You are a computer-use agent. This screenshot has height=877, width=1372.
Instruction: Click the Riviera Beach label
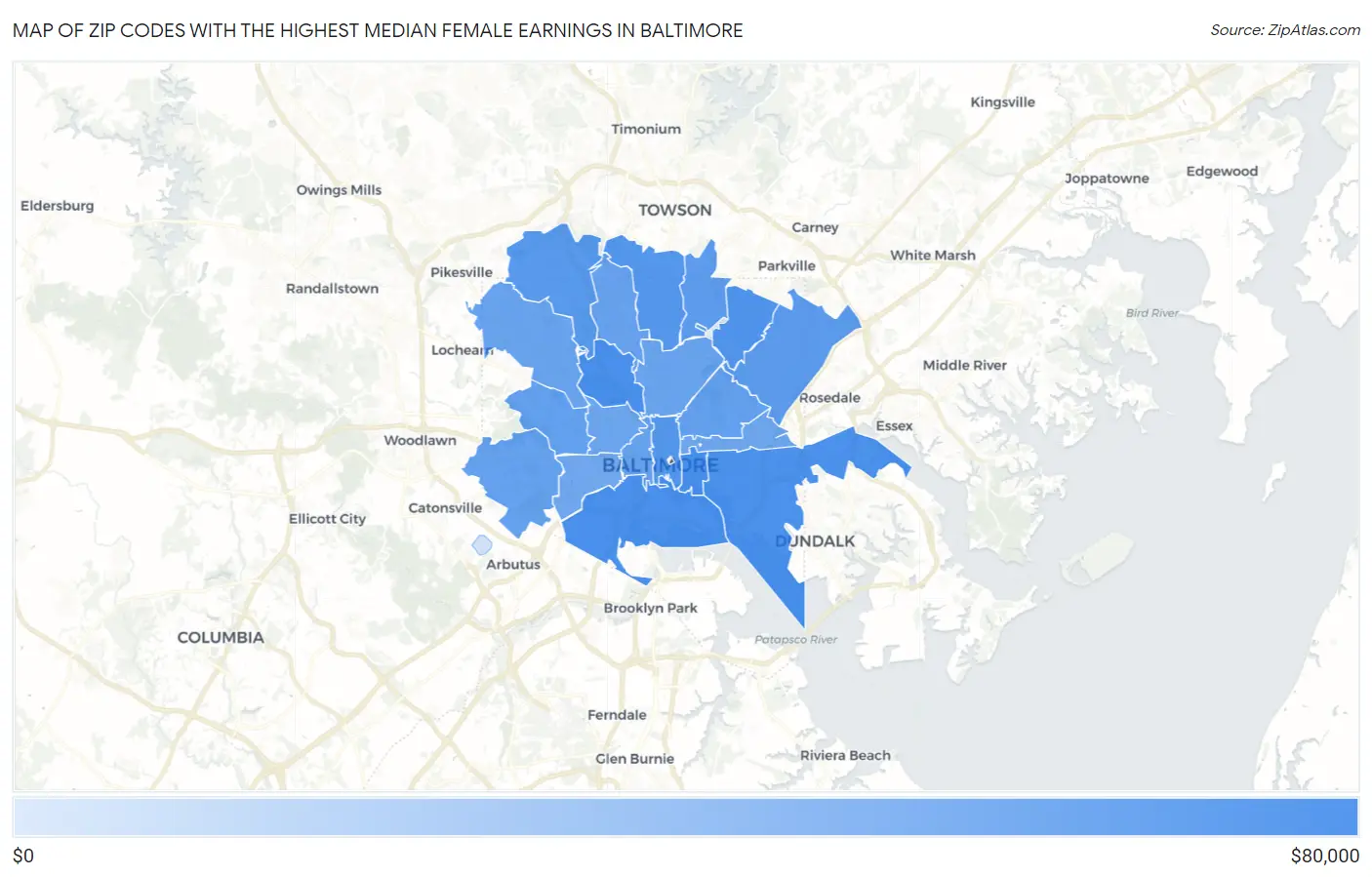pyautogui.click(x=845, y=756)
